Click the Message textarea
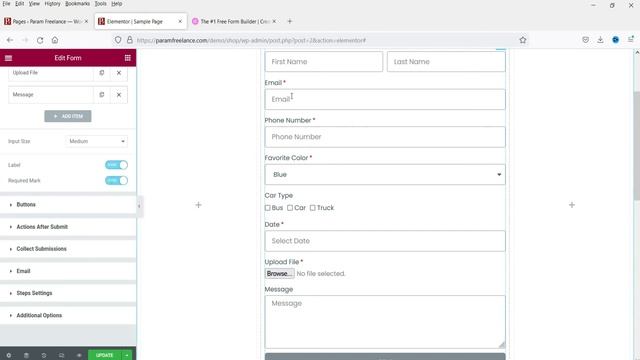This screenshot has width=640, height=360. click(x=385, y=322)
